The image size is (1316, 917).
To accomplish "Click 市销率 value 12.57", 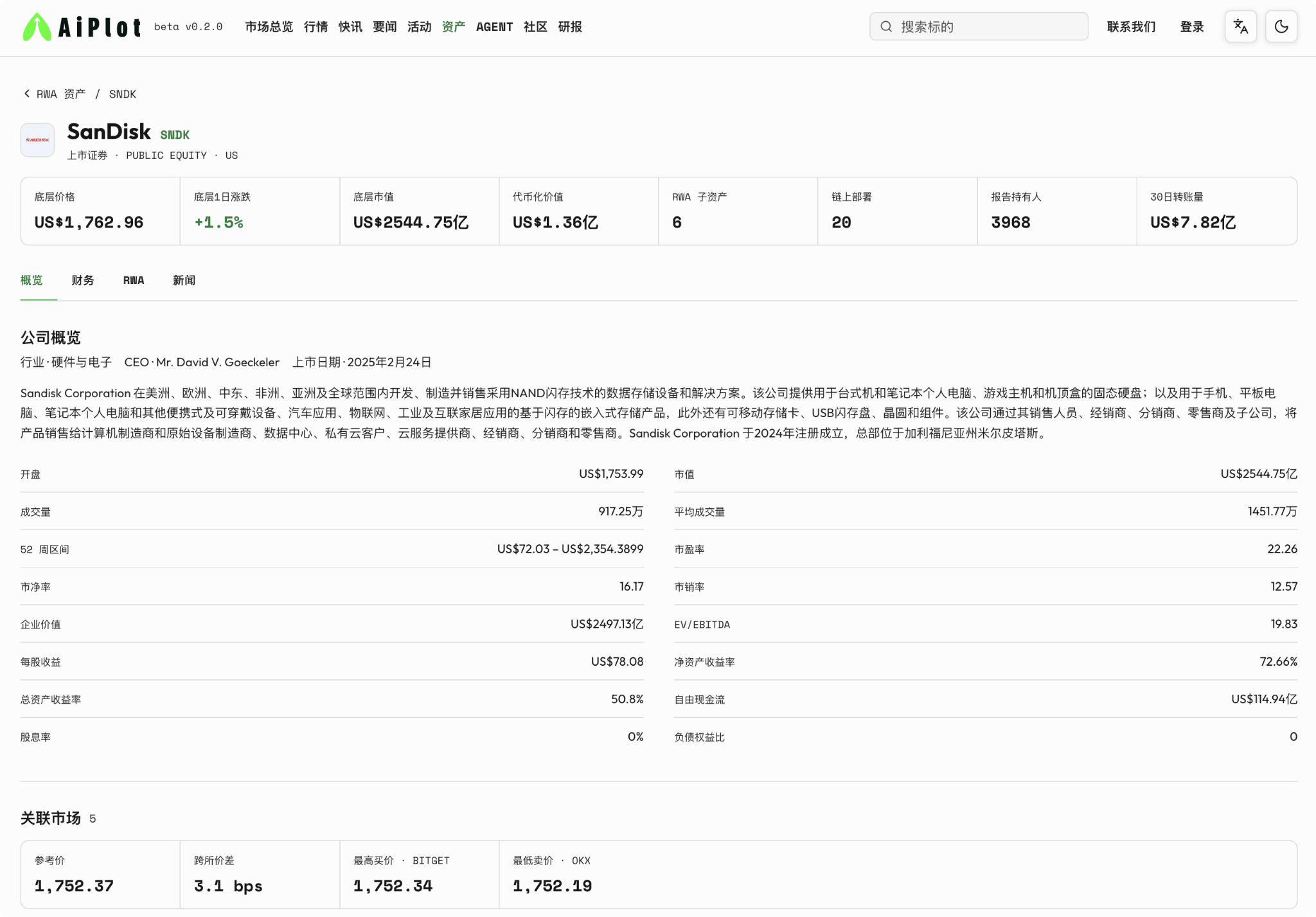I will pos(1284,587).
